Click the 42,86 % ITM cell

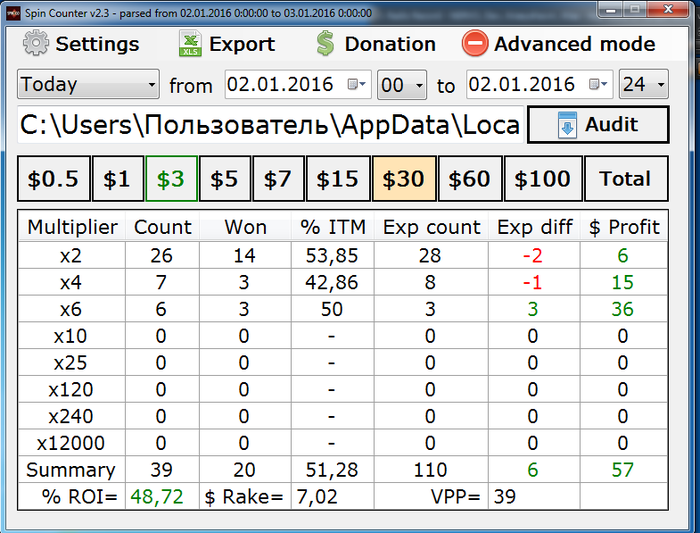point(332,283)
